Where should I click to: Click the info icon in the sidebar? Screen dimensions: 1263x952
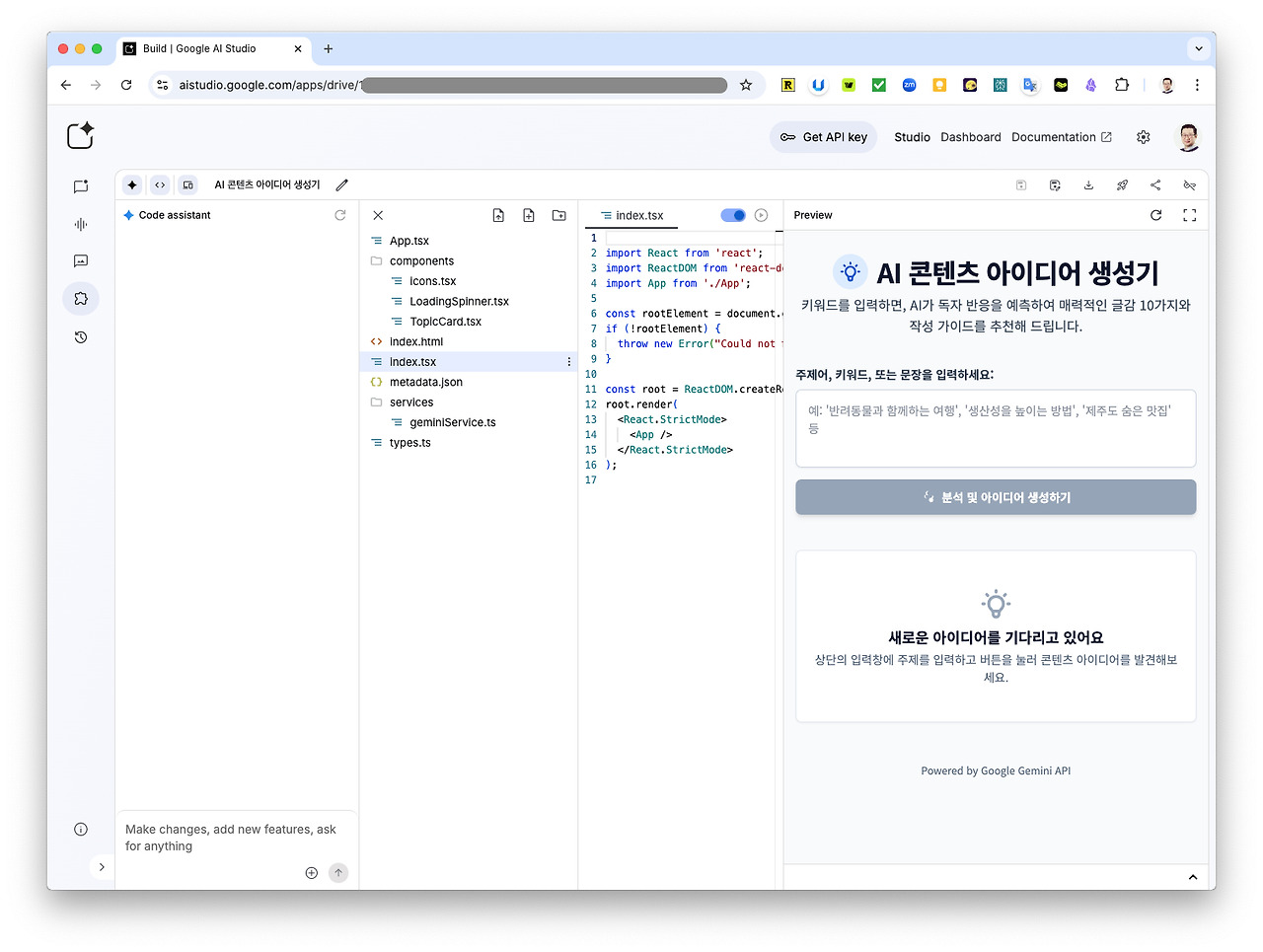coord(81,830)
